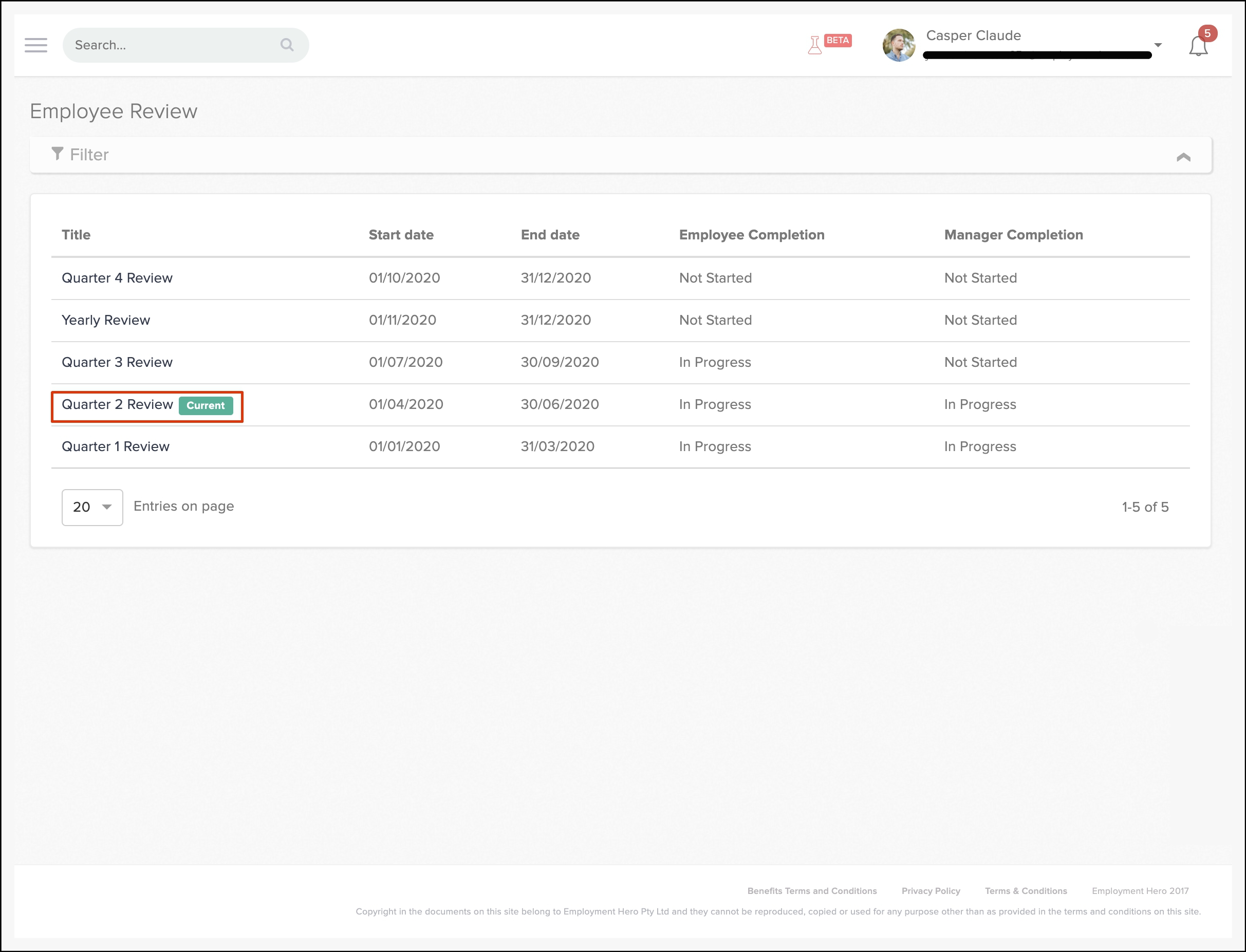The width and height of the screenshot is (1246, 952).
Task: Click the Current badge
Action: 206,405
